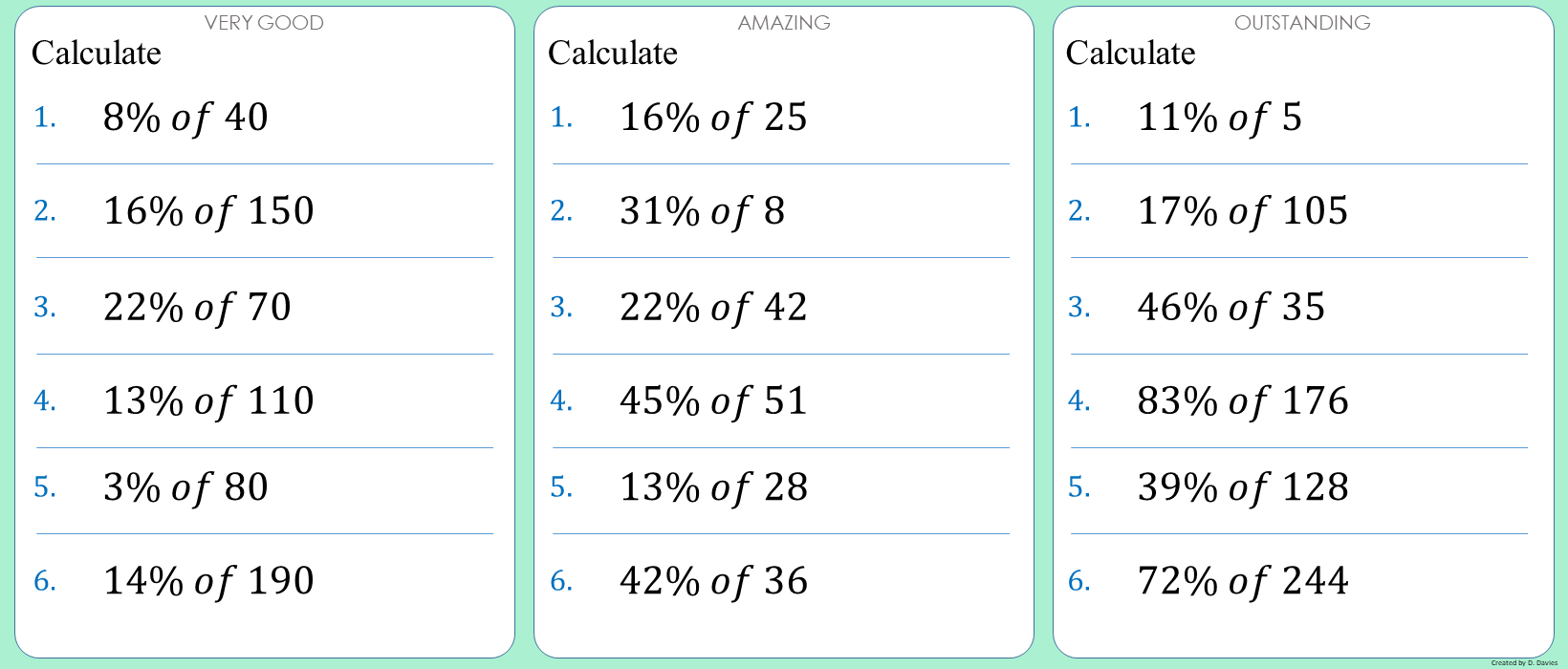Click the '31% of 8' problem
The image size is (1568, 669).
click(x=702, y=211)
